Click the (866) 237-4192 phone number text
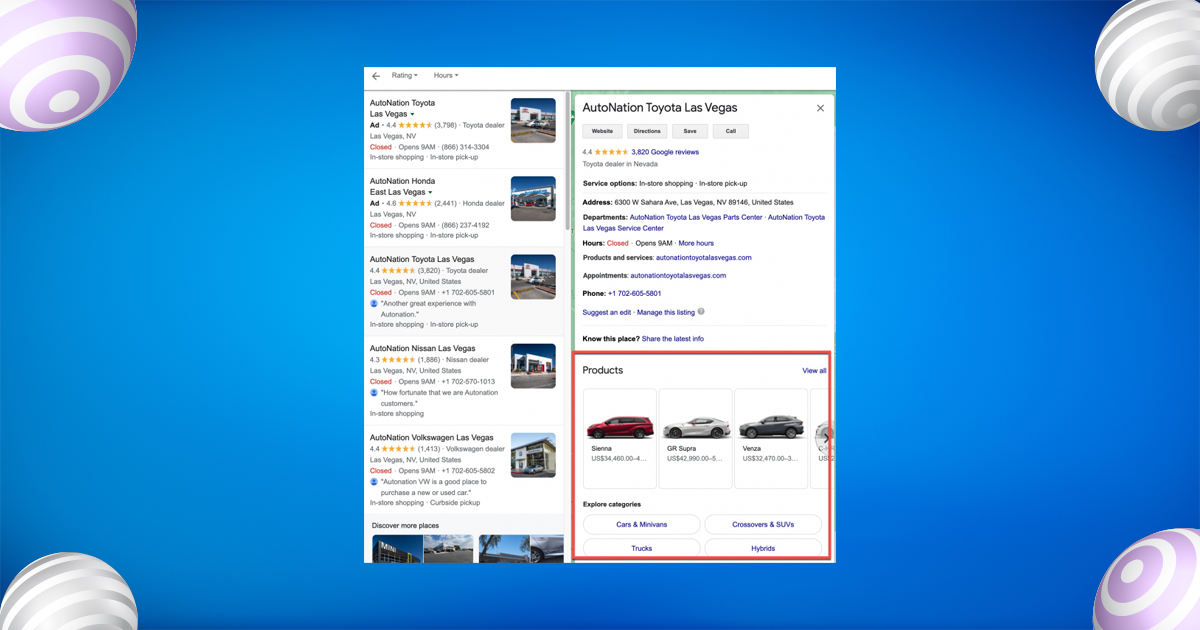1200x630 pixels. (x=466, y=225)
